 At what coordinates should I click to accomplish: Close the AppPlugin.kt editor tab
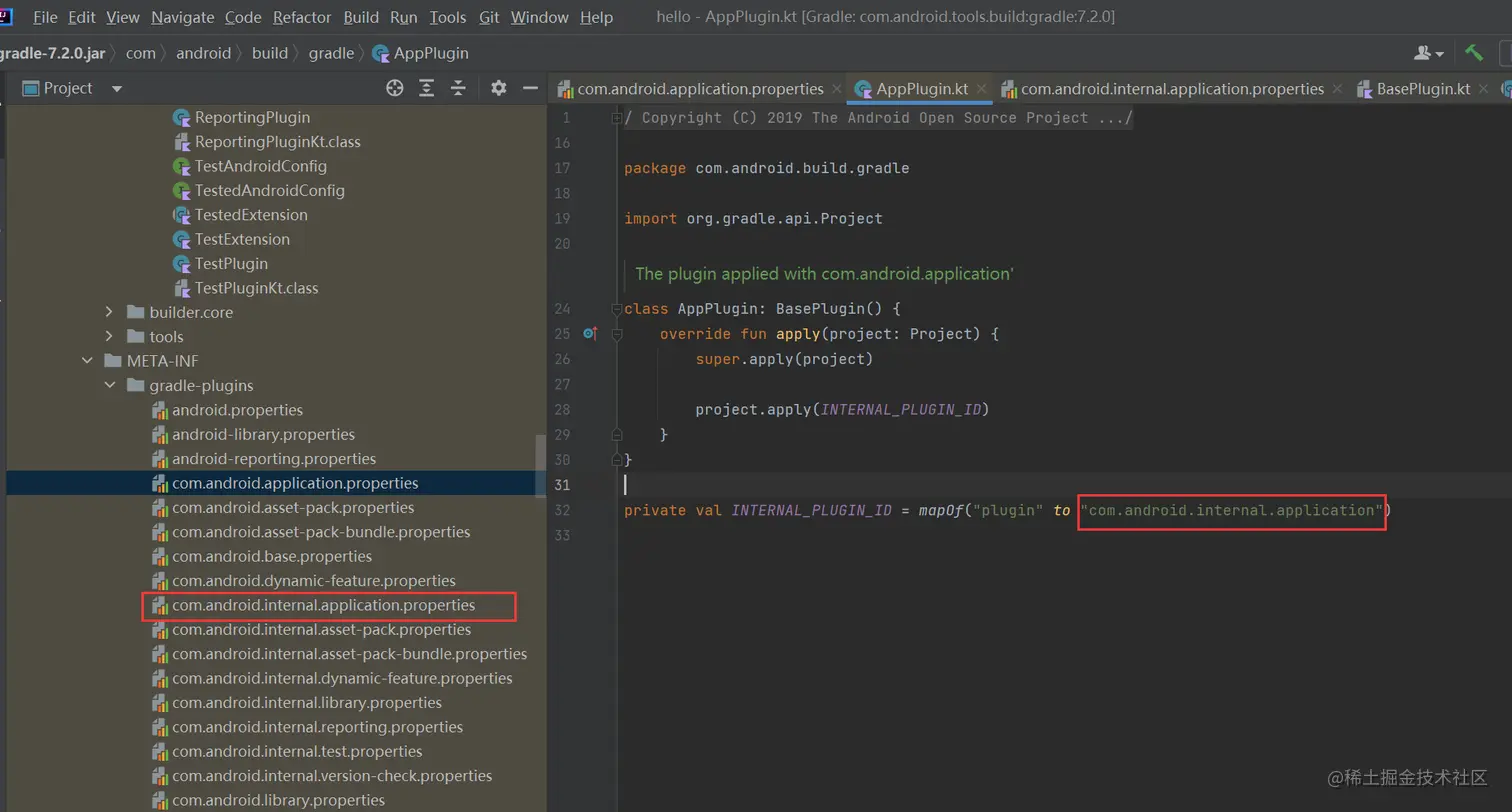(982, 89)
